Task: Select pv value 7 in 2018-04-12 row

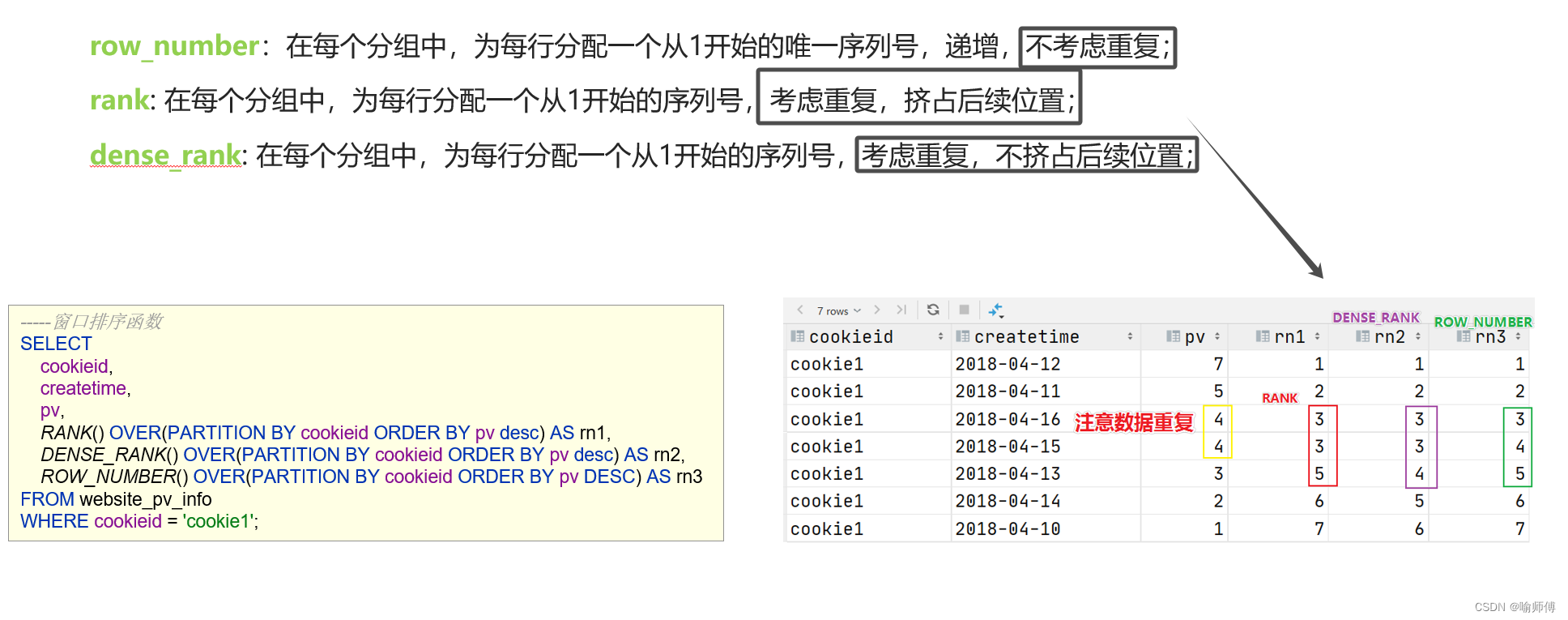Action: [x=1218, y=364]
